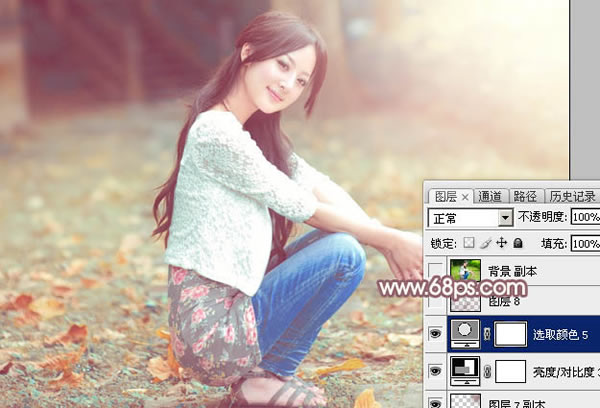The height and width of the screenshot is (408, 600).
Task: Click the 亮度/对比度 adjustment icon
Action: (465, 371)
